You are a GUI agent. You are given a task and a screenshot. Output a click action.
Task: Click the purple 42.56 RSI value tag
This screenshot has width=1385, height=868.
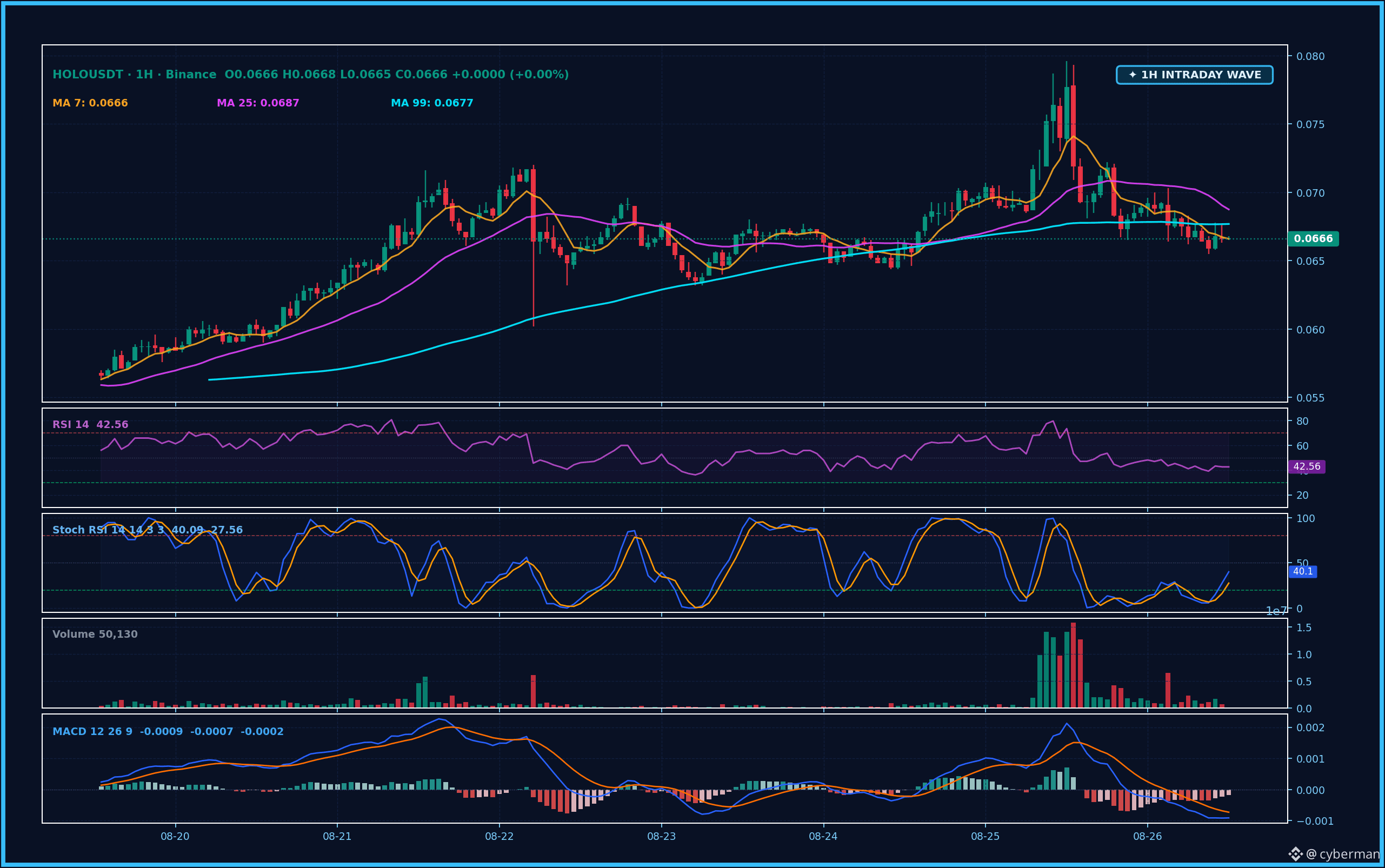(1306, 467)
